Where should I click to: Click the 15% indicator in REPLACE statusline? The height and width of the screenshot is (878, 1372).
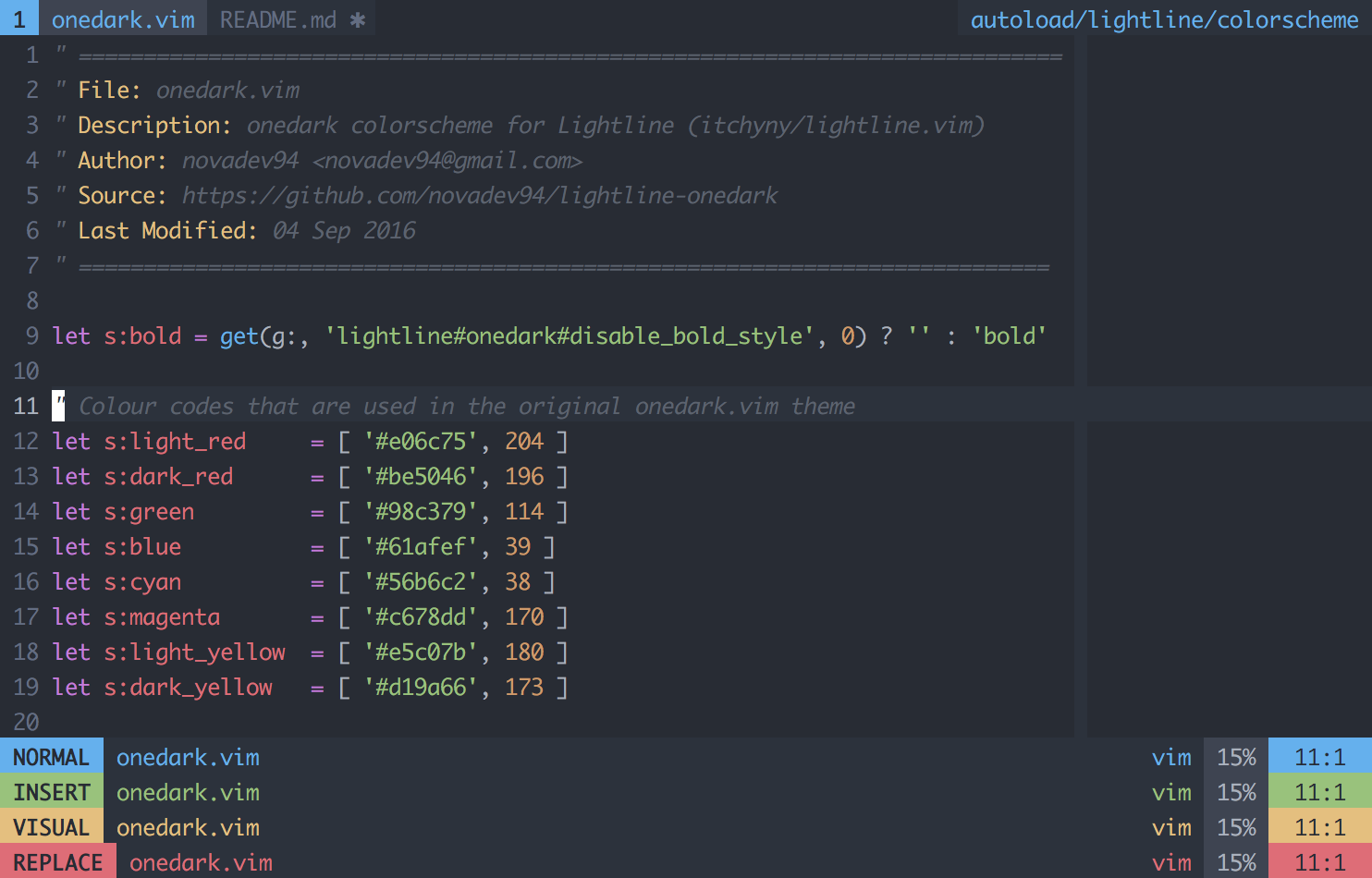[x=1236, y=862]
